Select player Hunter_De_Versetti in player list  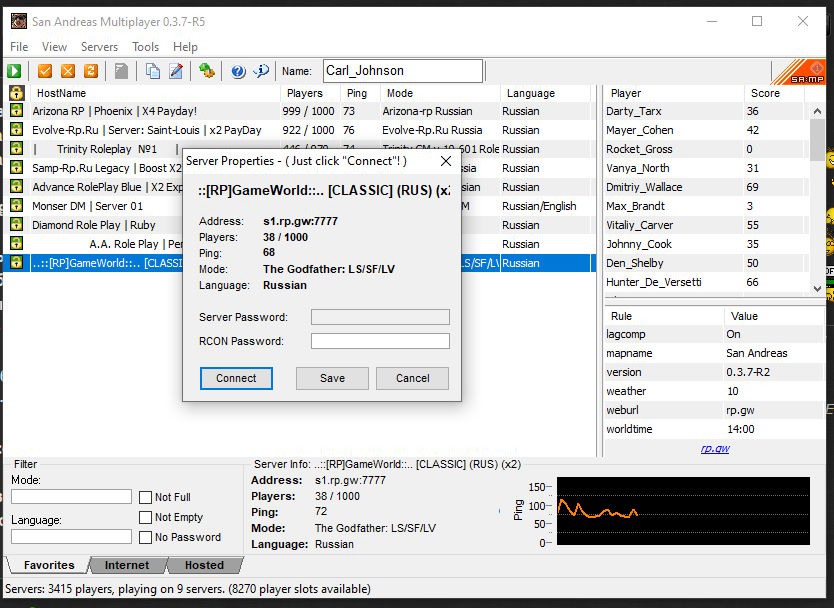point(707,282)
